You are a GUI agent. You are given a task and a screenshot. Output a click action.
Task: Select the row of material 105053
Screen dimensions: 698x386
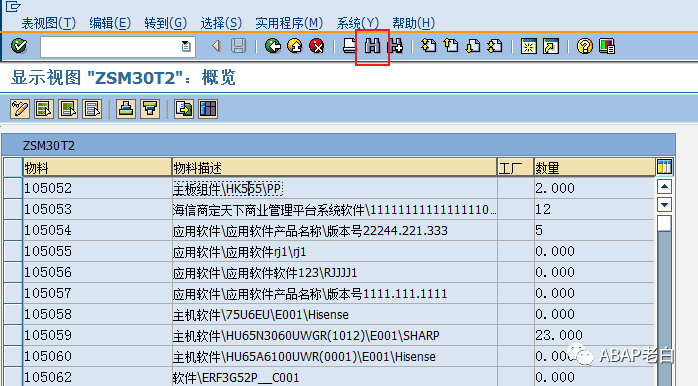(13, 209)
